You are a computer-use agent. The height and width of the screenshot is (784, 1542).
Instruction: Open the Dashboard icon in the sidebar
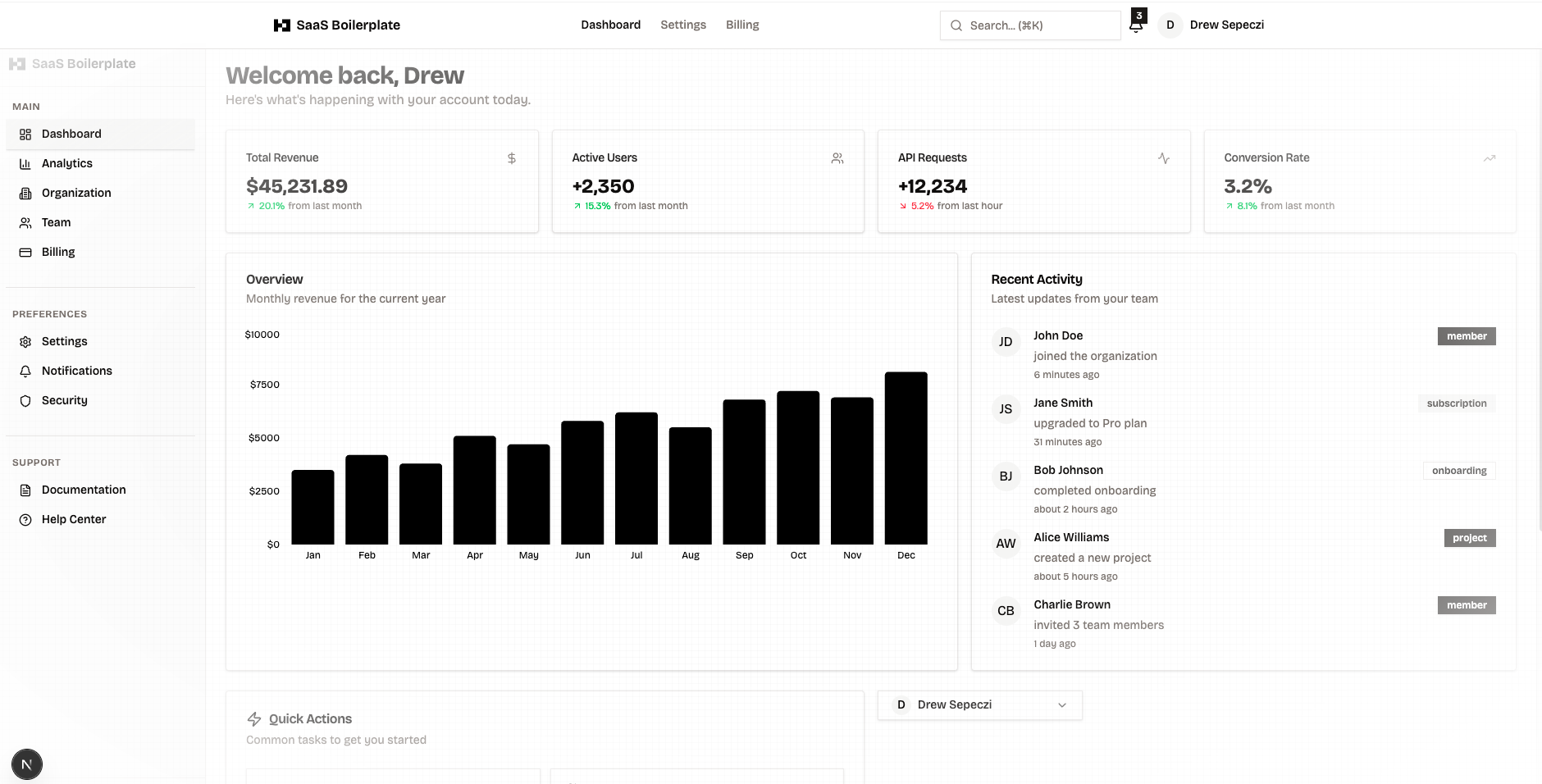tap(24, 134)
